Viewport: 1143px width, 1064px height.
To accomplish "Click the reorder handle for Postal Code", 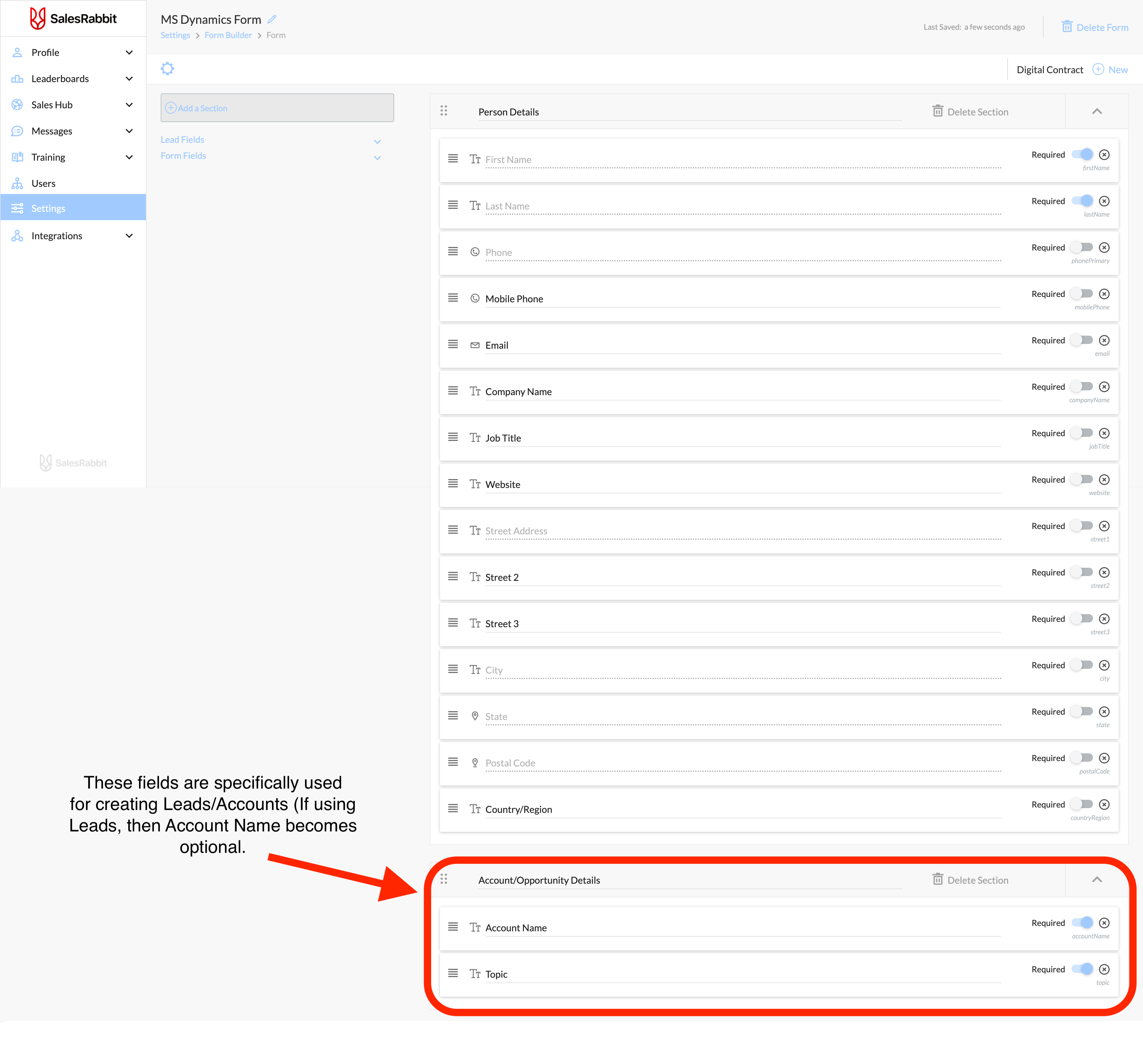I will pos(453,762).
